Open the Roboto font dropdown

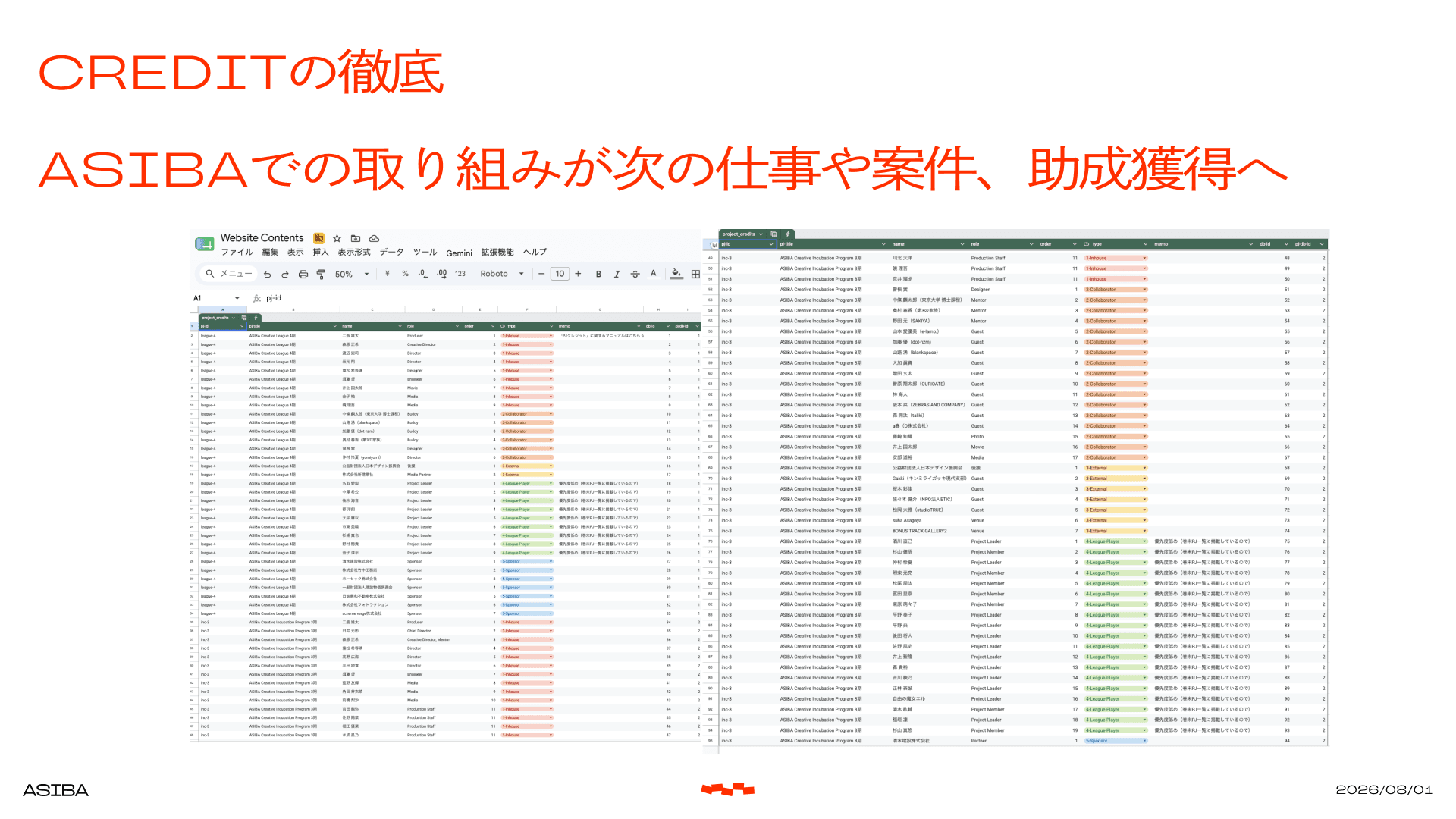tap(502, 274)
